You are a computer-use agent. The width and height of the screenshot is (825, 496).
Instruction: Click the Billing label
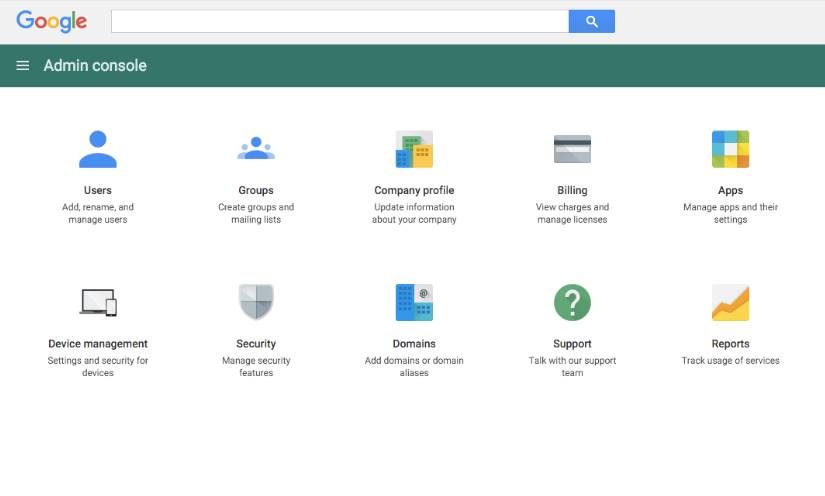tap(572, 190)
